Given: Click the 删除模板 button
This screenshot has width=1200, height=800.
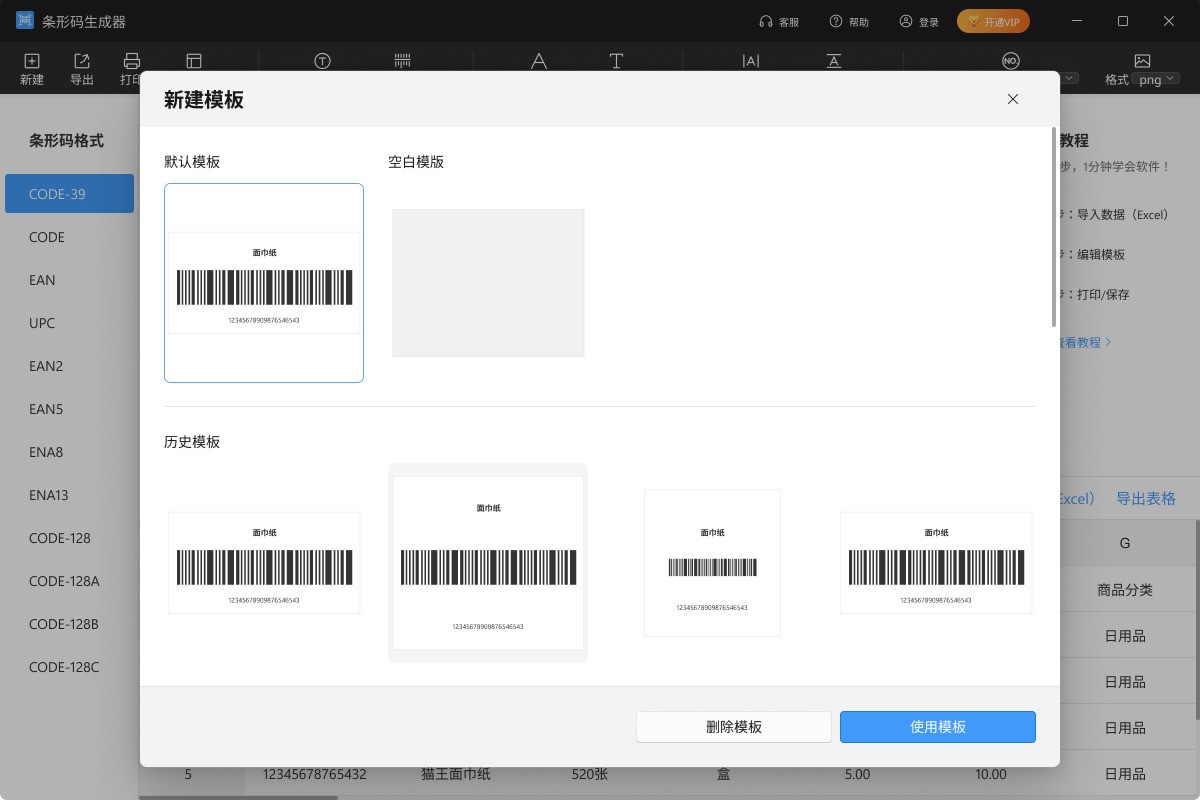Looking at the screenshot, I should pos(734,727).
